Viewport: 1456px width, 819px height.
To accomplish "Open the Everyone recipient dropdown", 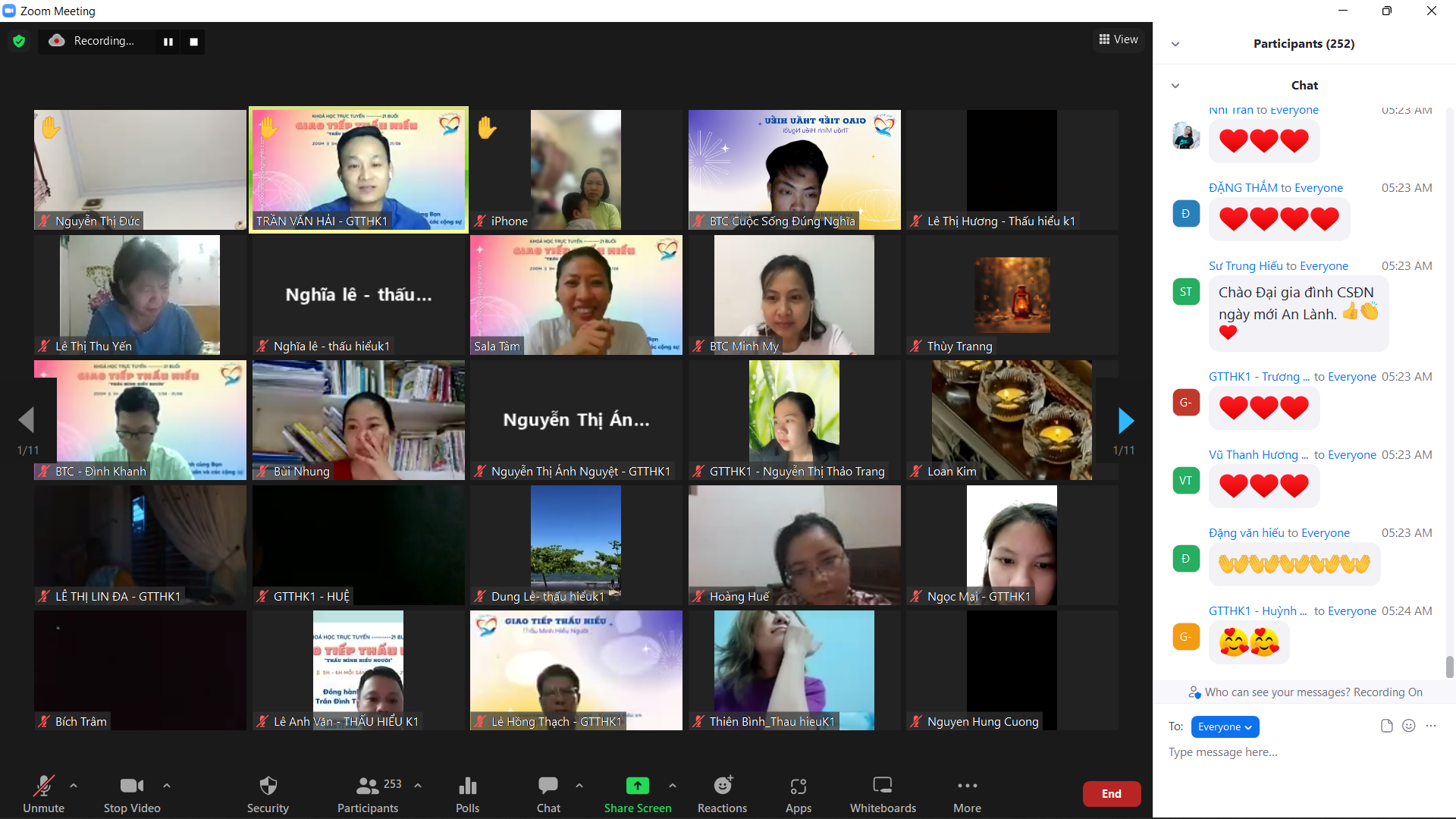I will 1224,726.
